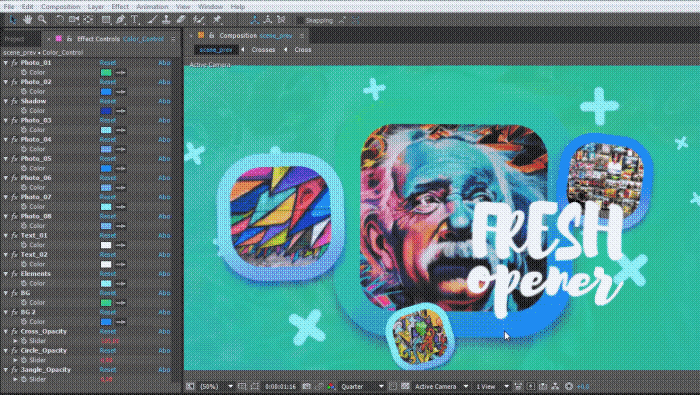The height and width of the screenshot is (395, 700).
Task: Open the magnification 50% dropdown
Action: coord(216,387)
